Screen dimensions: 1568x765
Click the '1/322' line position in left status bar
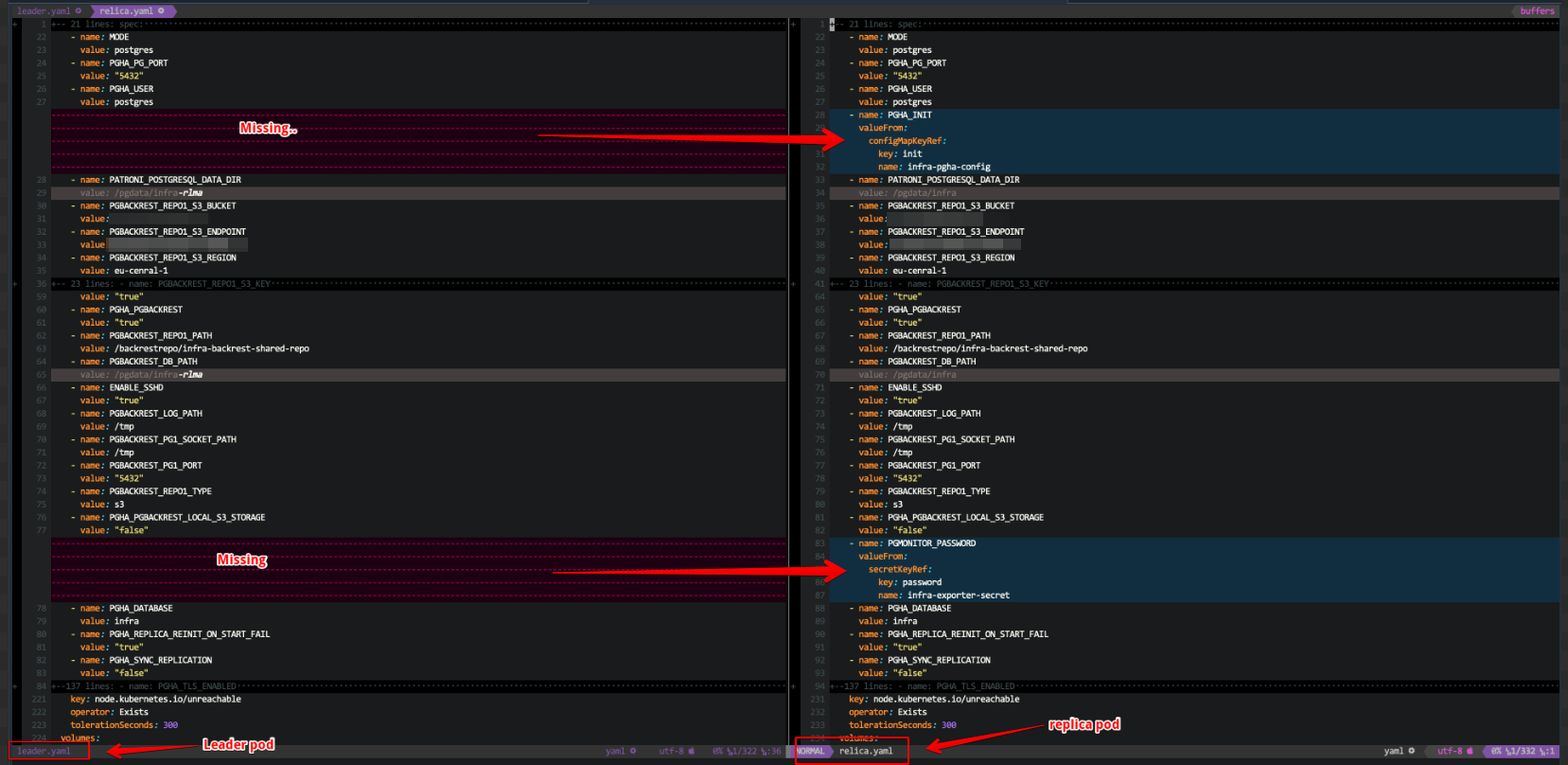(743, 751)
